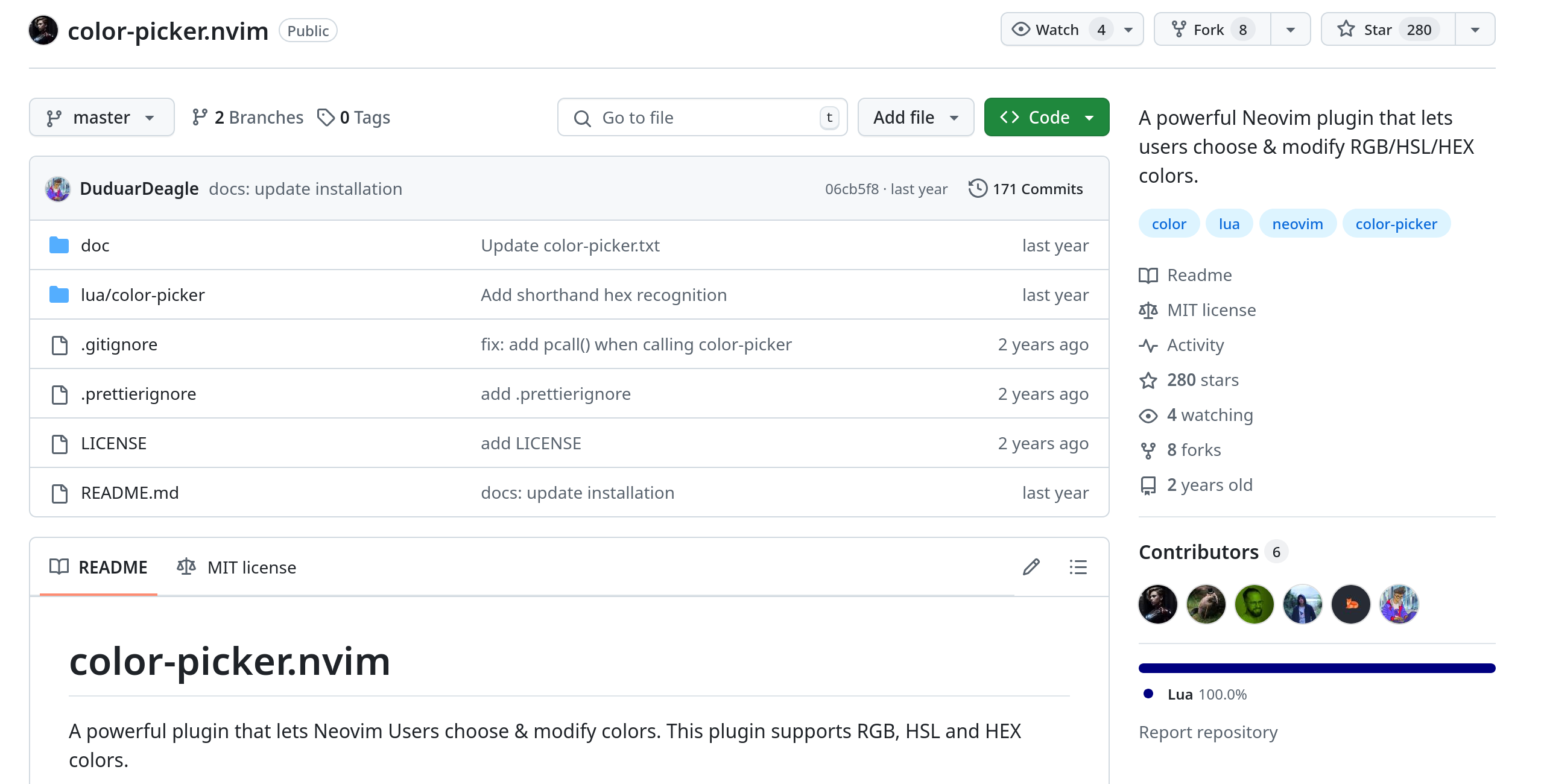Click the eye icon beside 4 watching
Screen dimensions: 1544x784
point(1148,416)
